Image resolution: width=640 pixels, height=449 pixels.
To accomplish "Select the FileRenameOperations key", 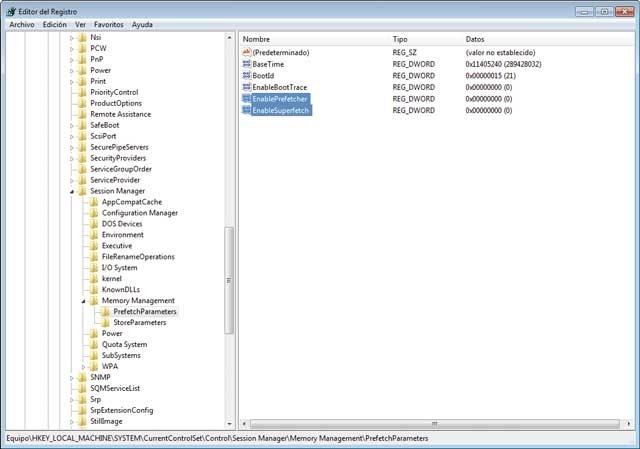I will (x=138, y=257).
